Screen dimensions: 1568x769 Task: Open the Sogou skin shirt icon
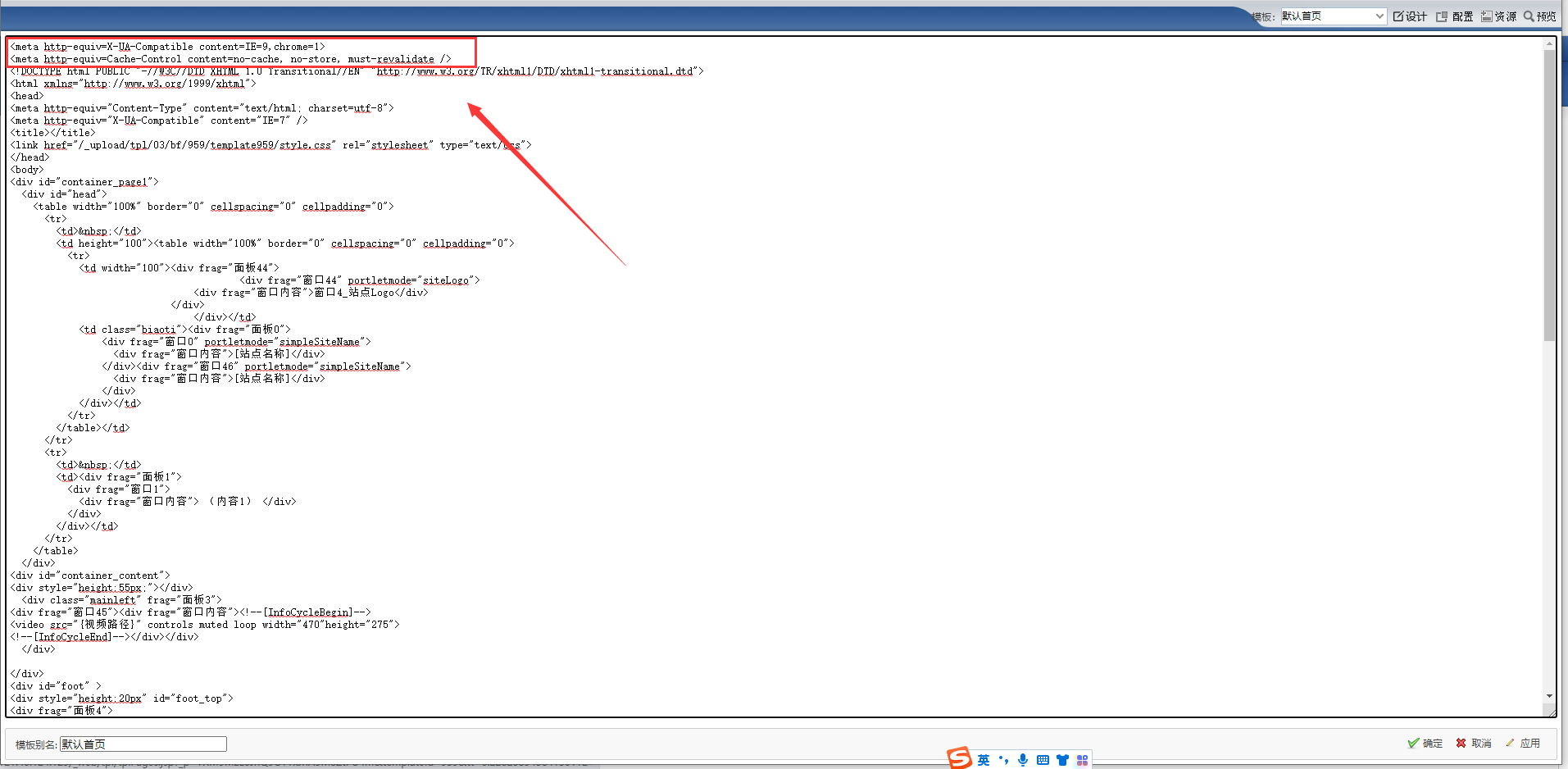1062,760
